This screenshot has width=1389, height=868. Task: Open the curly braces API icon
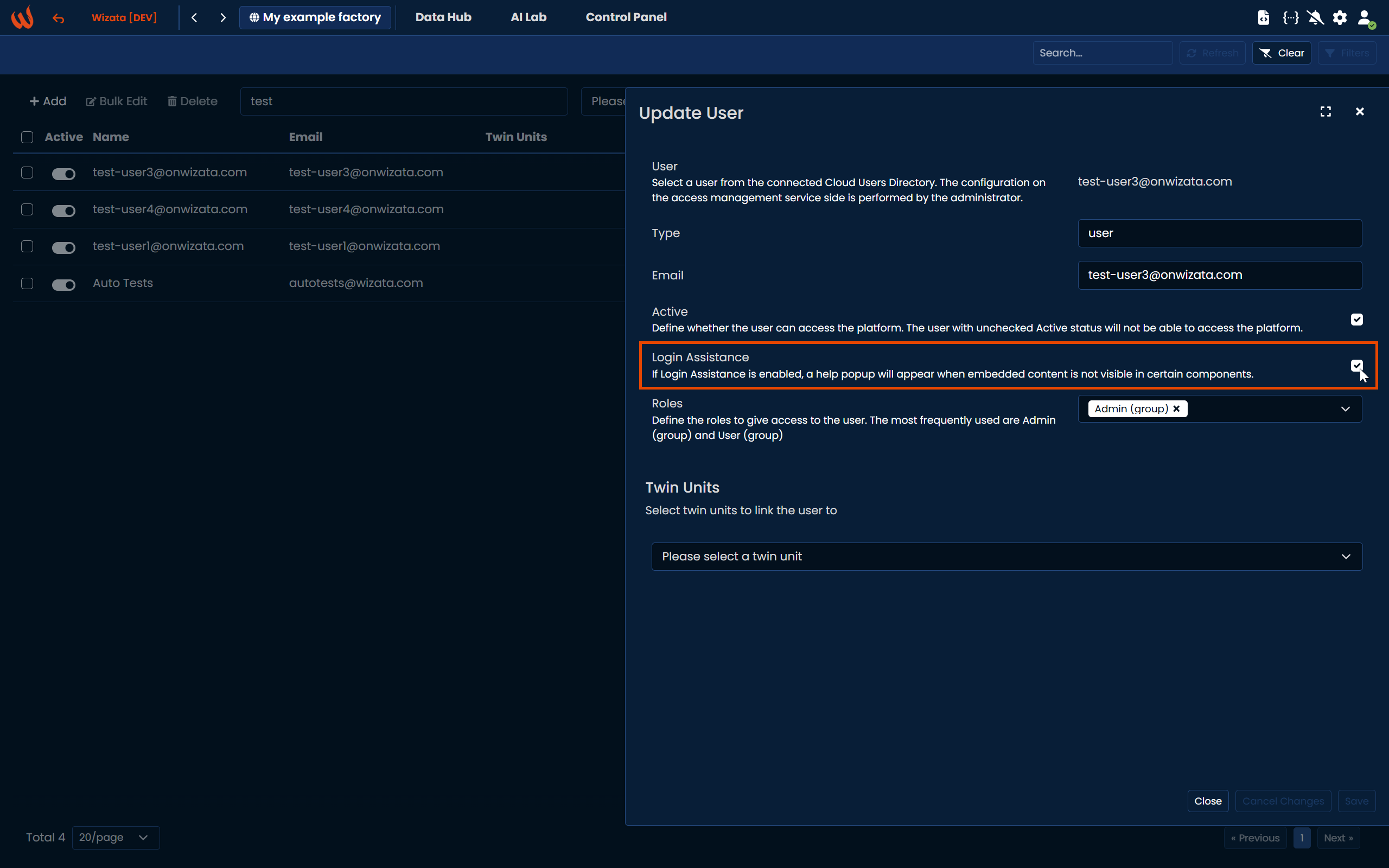click(1290, 18)
